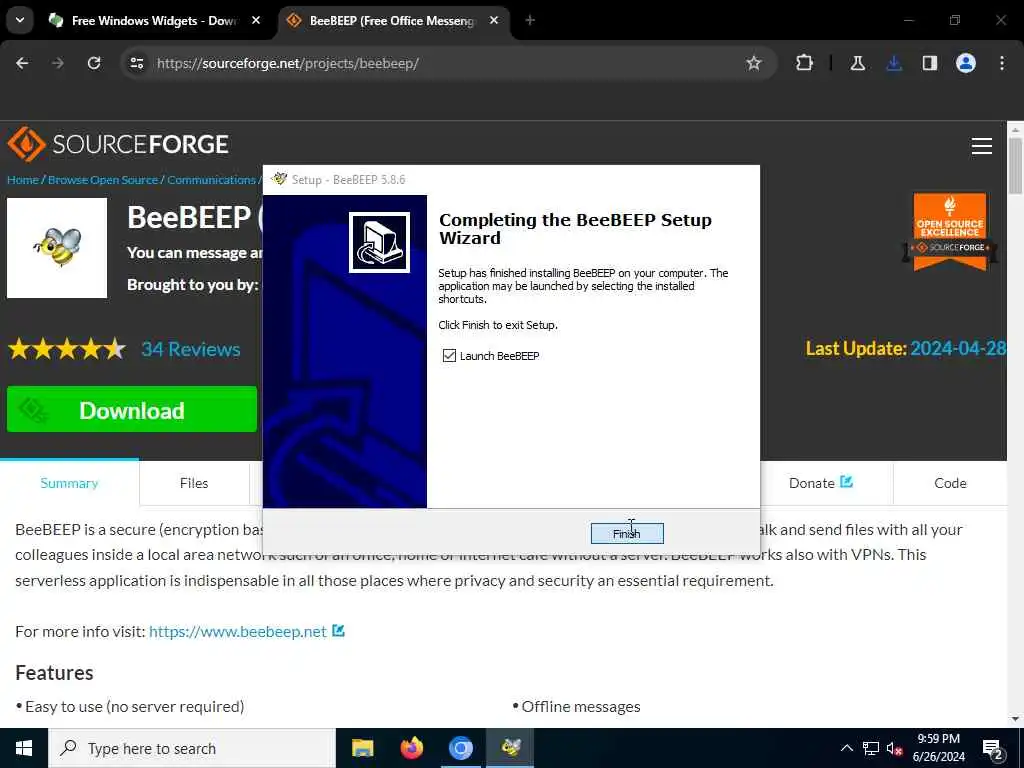Switch to the Chromium browser taskbar icon
The width and height of the screenshot is (1024, 768).
click(x=461, y=748)
